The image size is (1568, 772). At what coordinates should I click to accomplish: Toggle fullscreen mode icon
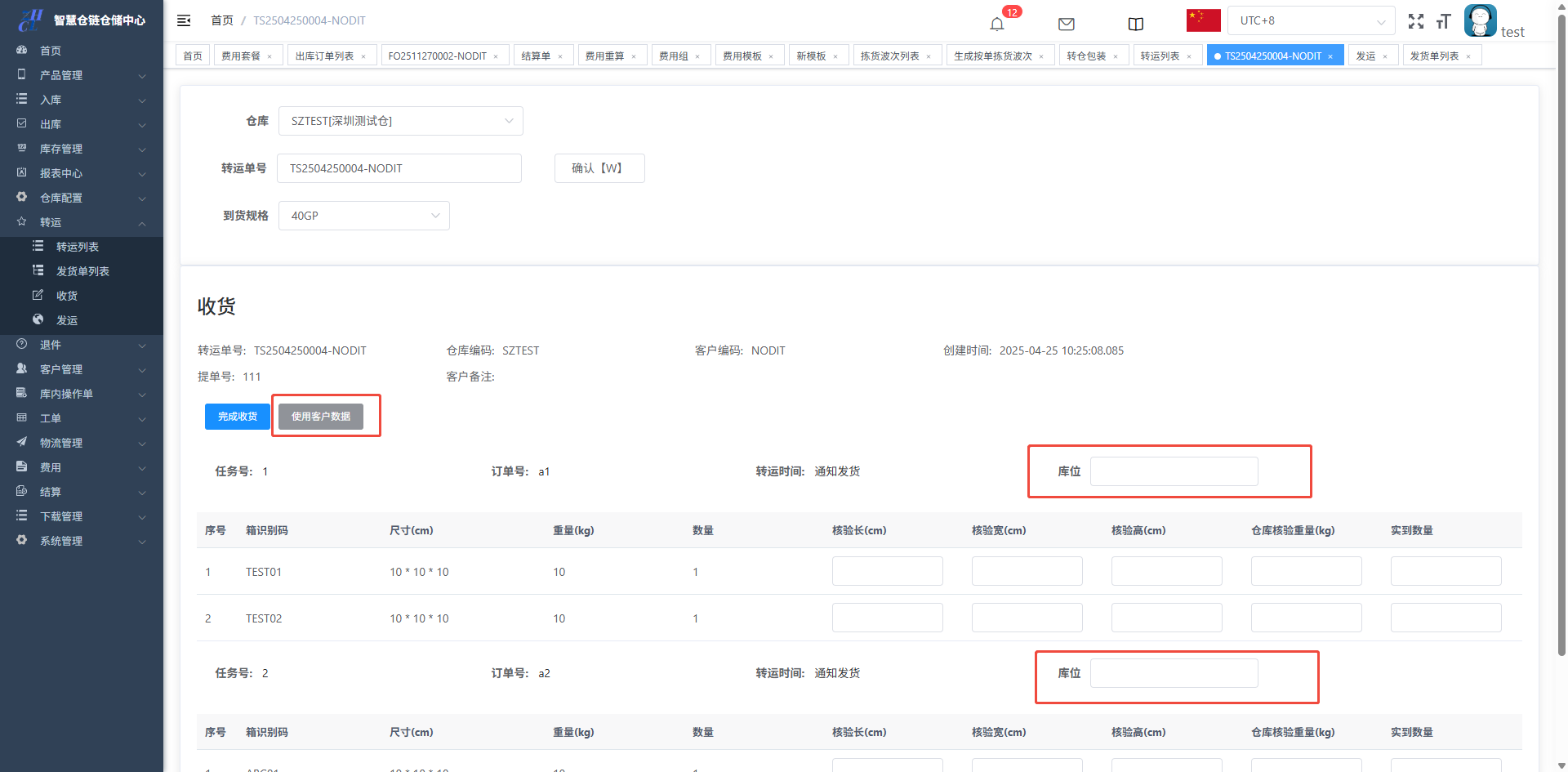click(1415, 22)
